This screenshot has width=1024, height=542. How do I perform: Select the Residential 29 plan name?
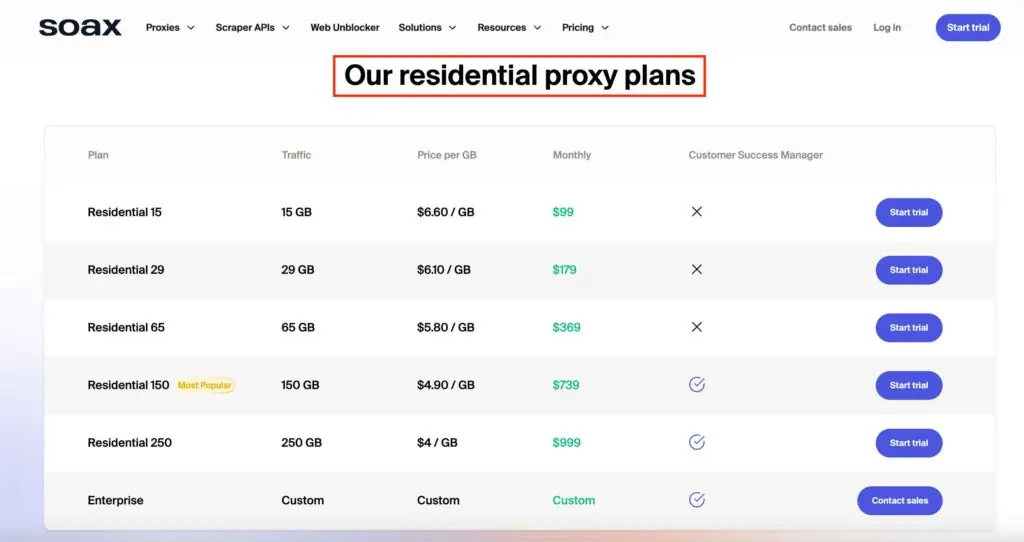pyautogui.click(x=125, y=270)
